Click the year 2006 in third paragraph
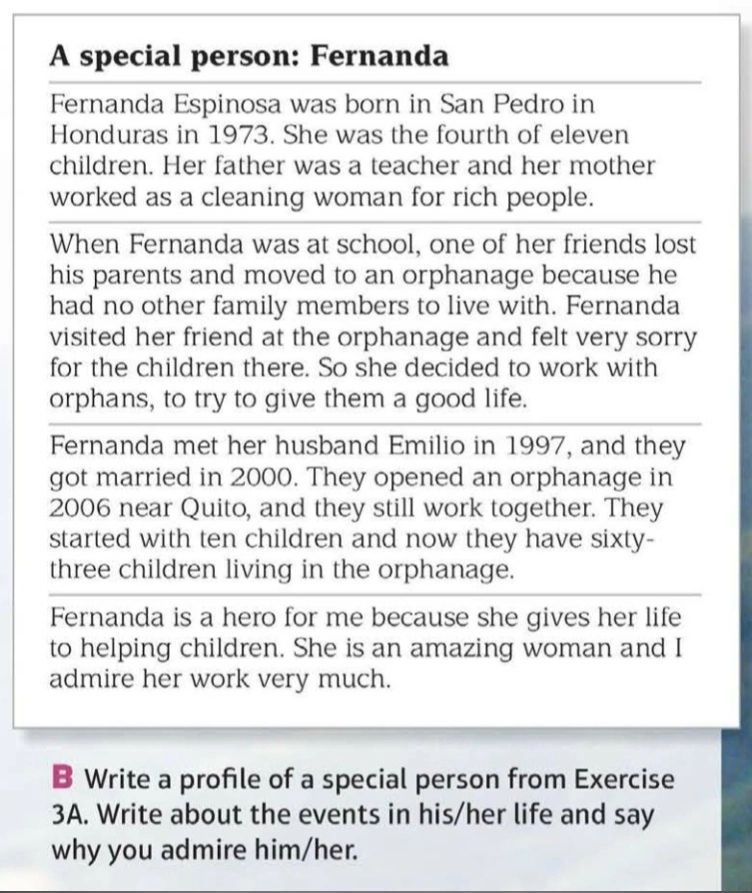This screenshot has height=893, width=752. pos(81,507)
